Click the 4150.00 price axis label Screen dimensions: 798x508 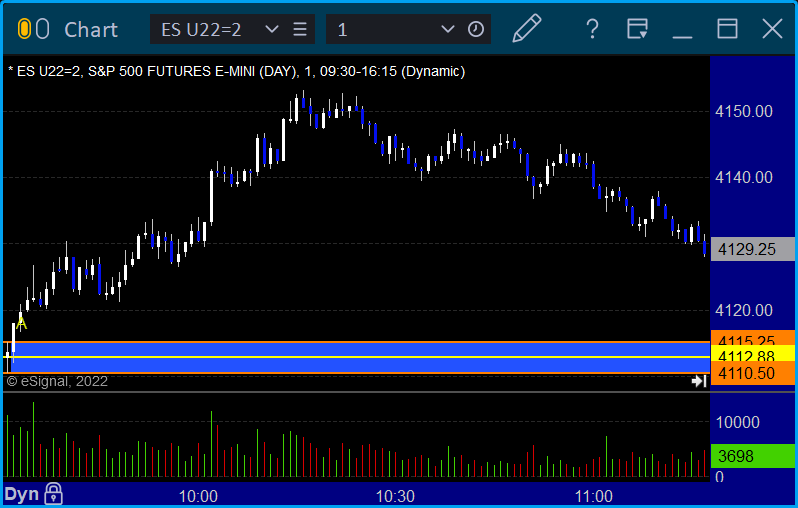[744, 111]
